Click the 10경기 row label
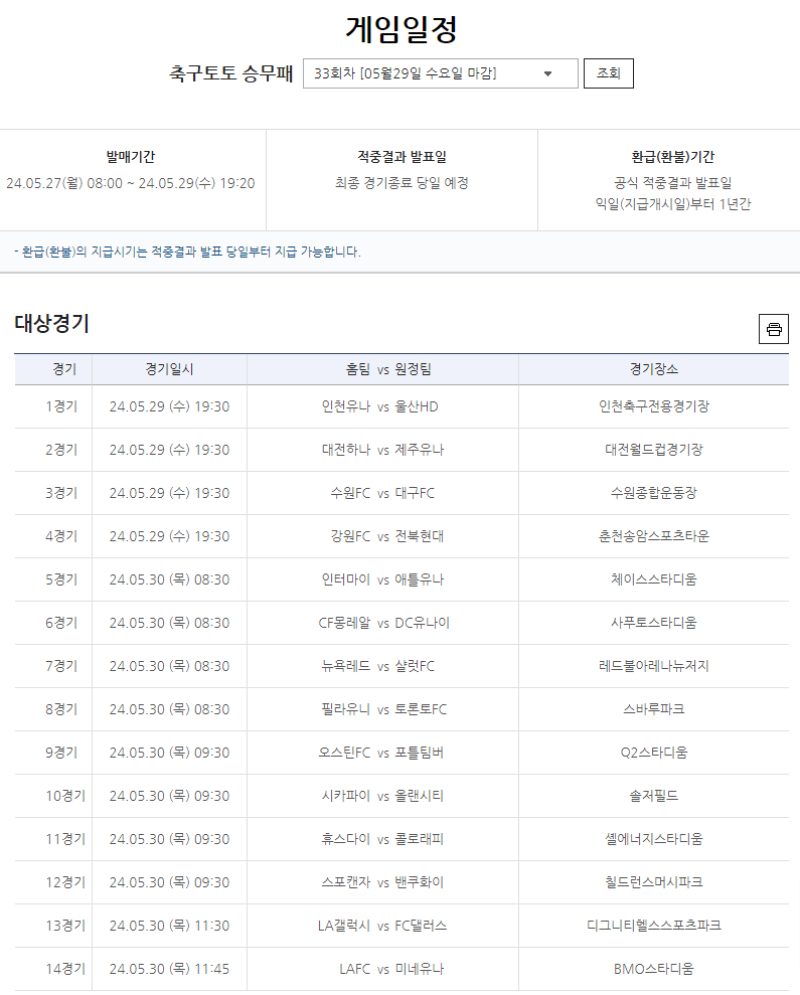800x995 pixels. coord(65,796)
